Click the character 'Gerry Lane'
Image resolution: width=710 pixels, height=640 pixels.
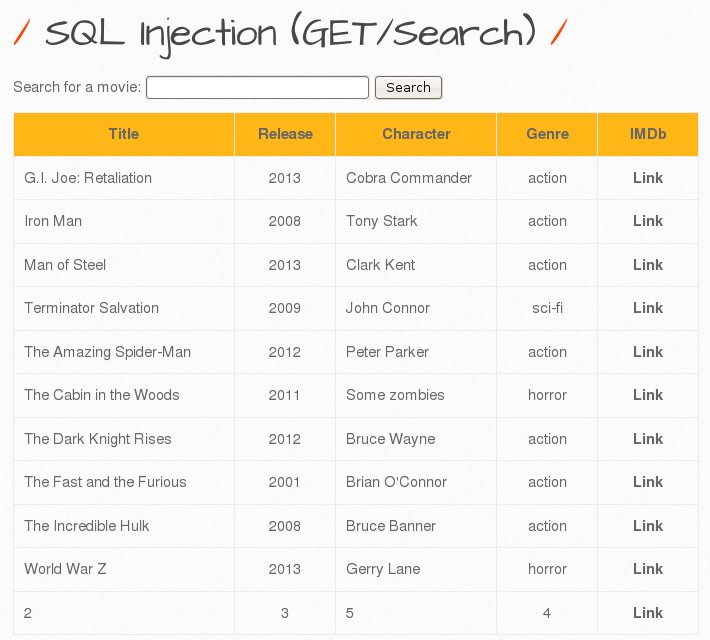click(383, 569)
